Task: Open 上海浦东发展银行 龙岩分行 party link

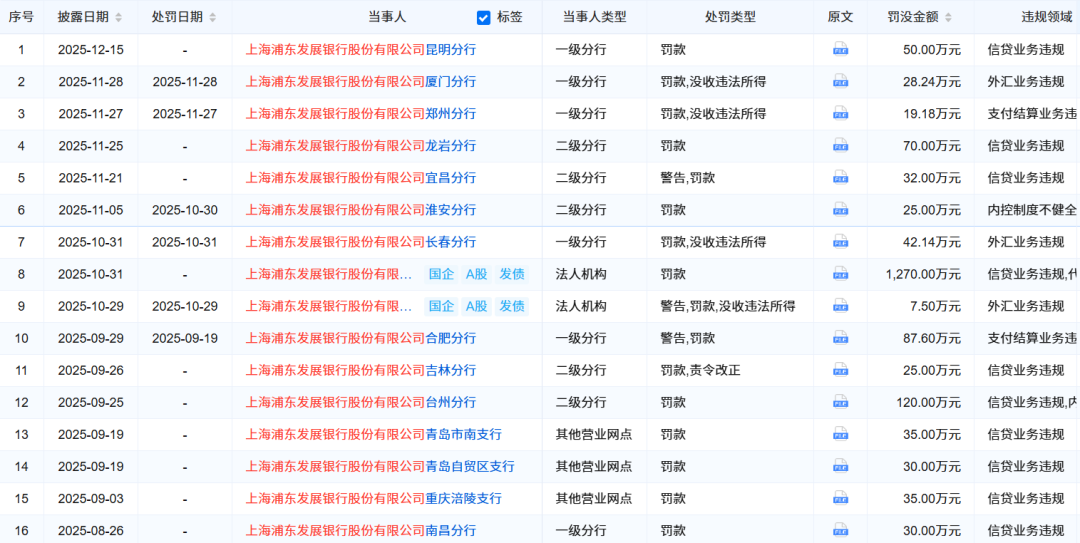Action: [361, 145]
